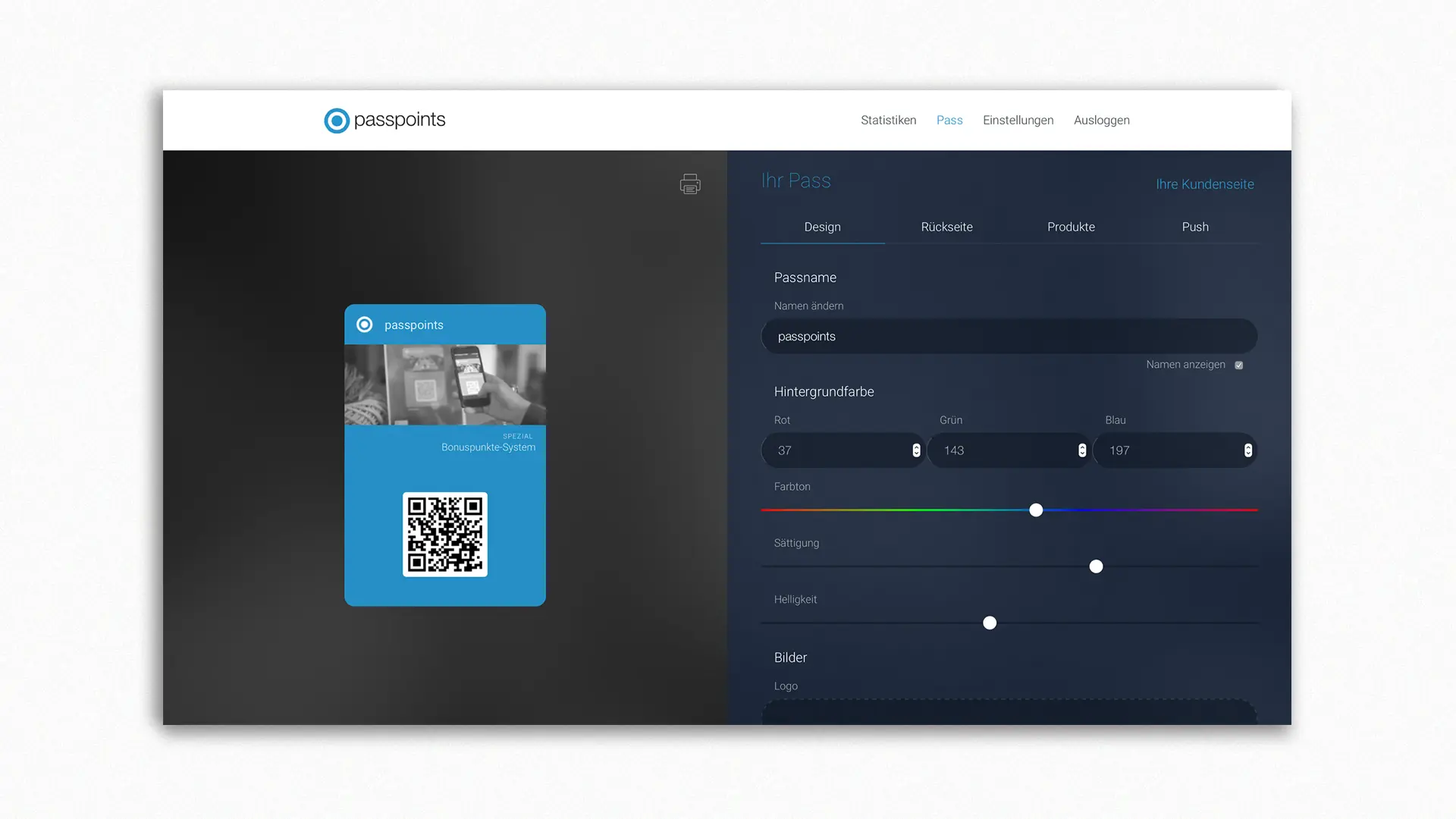Screen dimensions: 1456x819
Task: Click the Bilder section heading
Action: point(790,657)
